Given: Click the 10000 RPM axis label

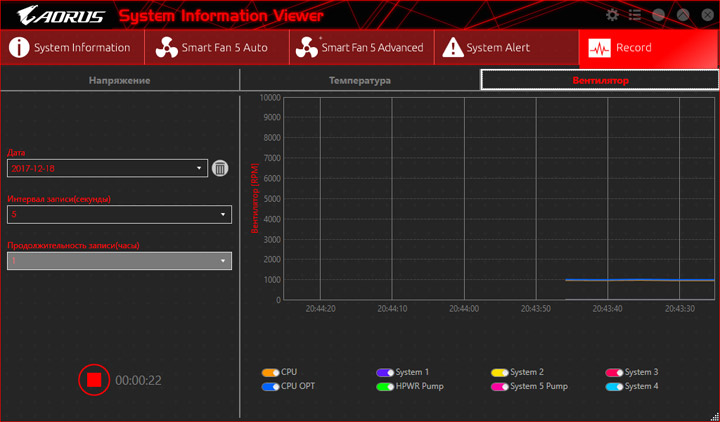Looking at the screenshot, I should [270, 97].
